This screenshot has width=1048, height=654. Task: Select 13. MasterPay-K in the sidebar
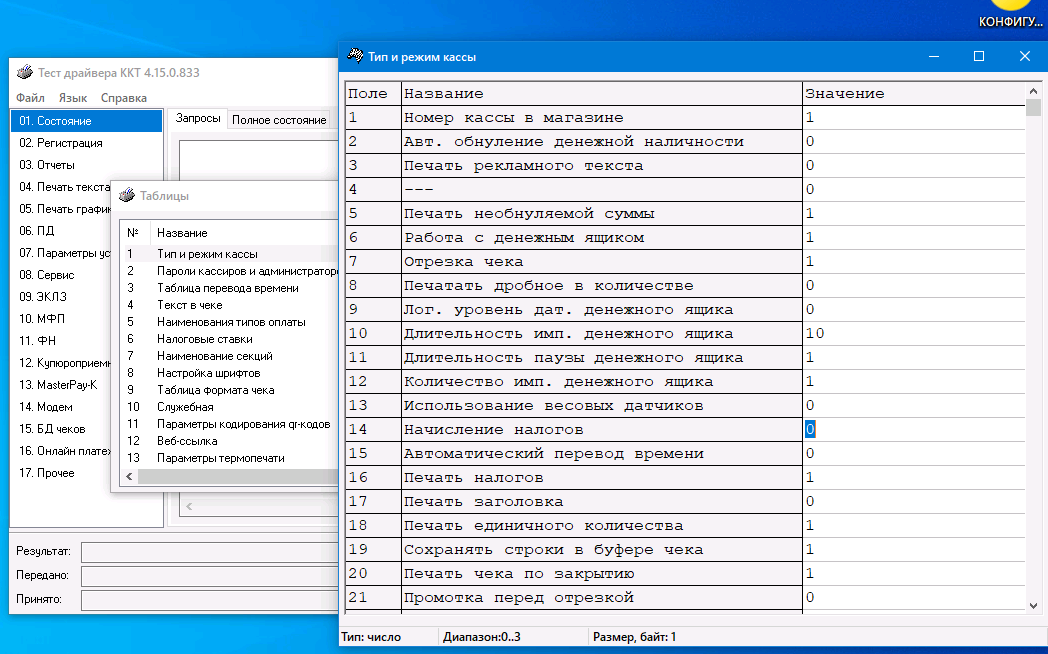61,385
